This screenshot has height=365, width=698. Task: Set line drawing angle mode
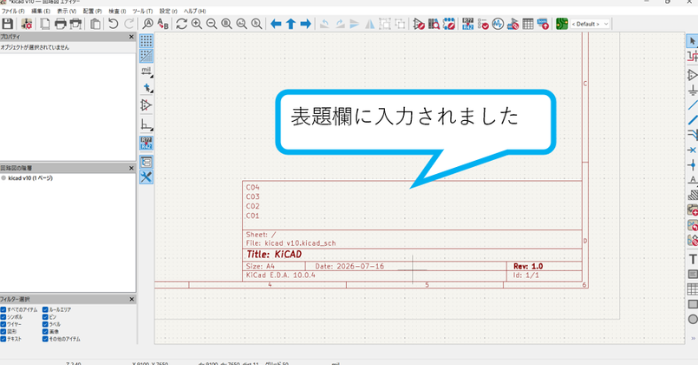(x=146, y=124)
